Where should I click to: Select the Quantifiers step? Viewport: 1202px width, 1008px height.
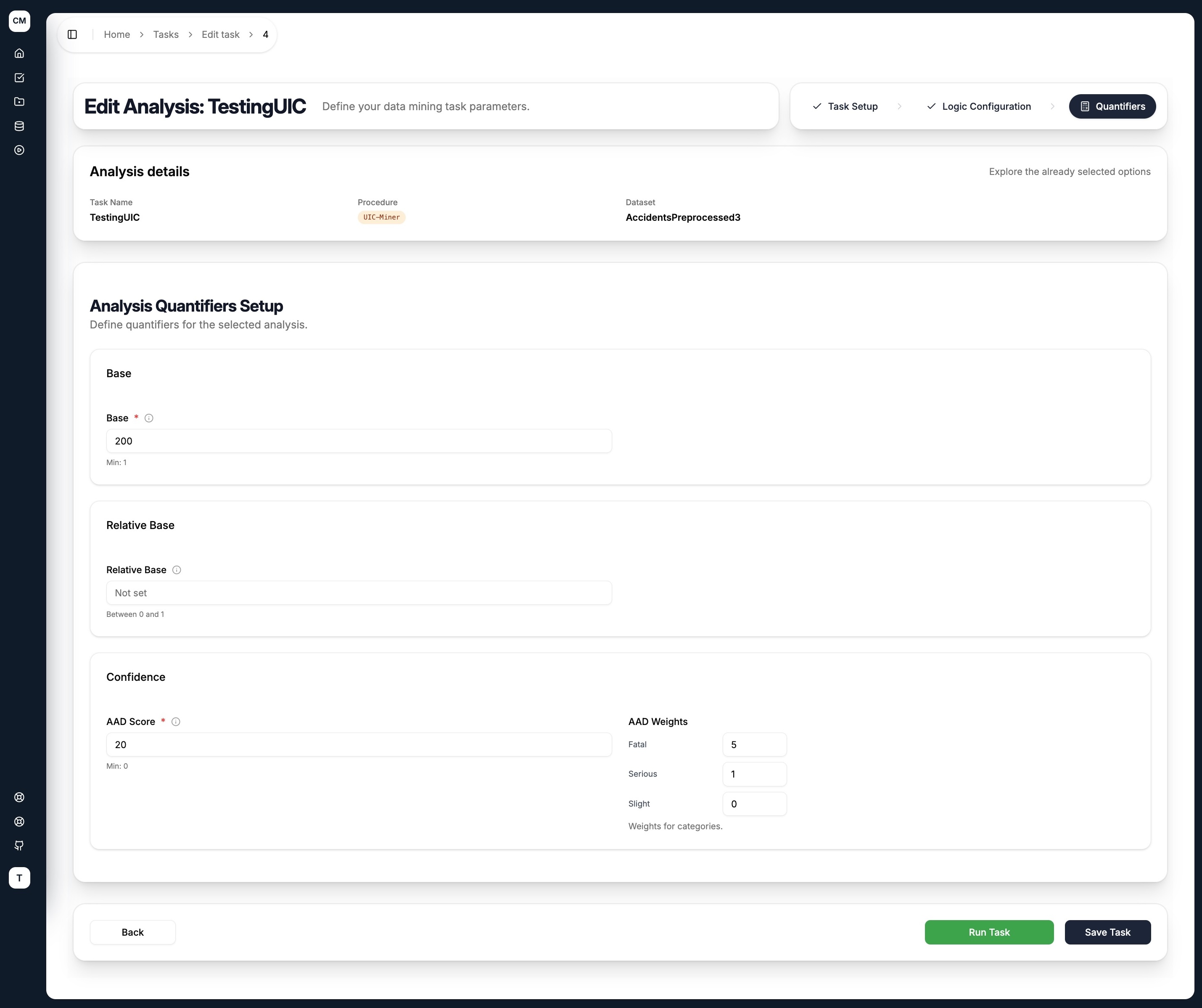1112,106
